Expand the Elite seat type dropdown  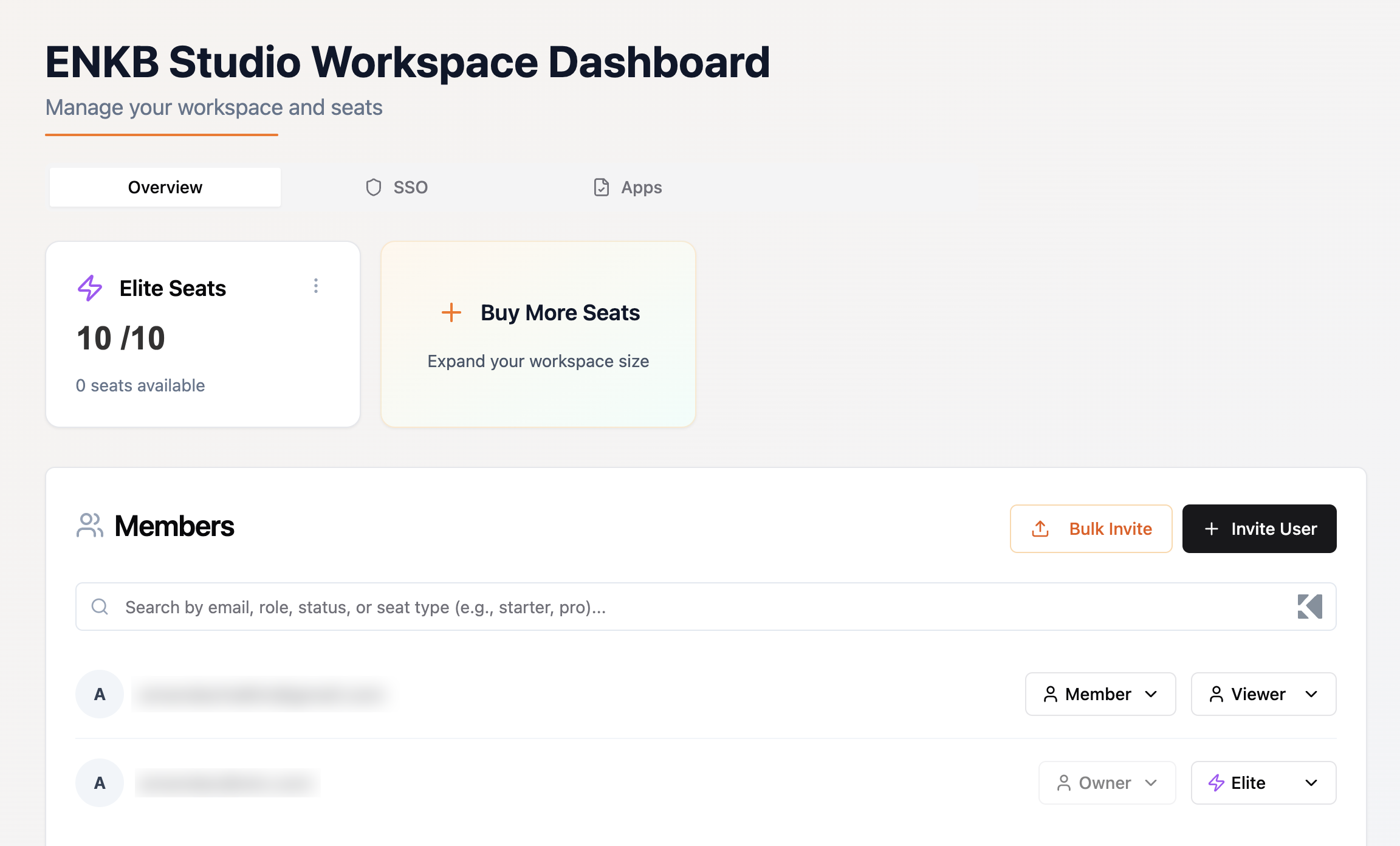tap(1263, 783)
